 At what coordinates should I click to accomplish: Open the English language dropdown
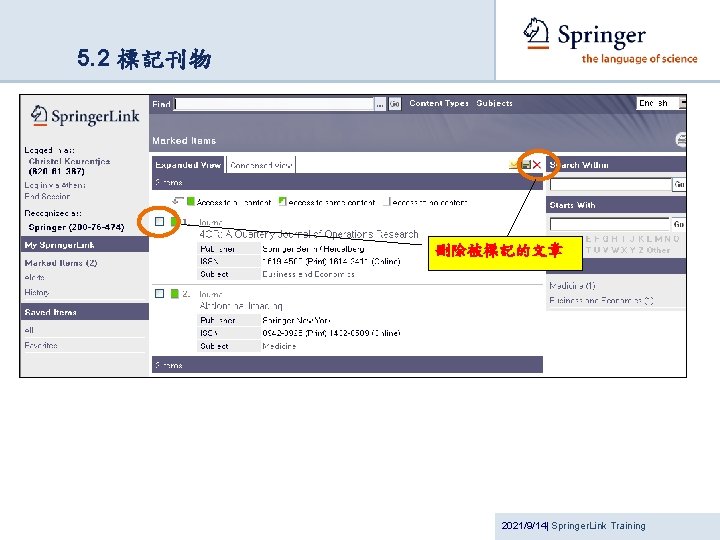coord(661,103)
